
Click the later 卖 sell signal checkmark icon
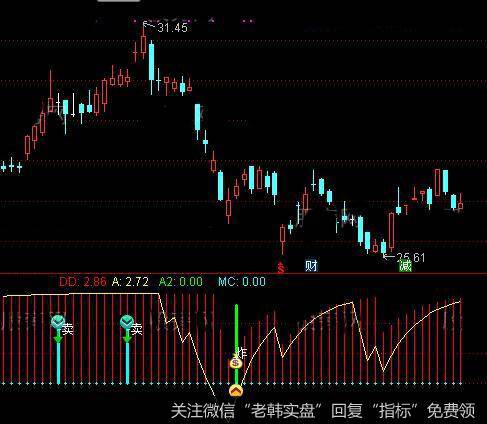coord(127,322)
